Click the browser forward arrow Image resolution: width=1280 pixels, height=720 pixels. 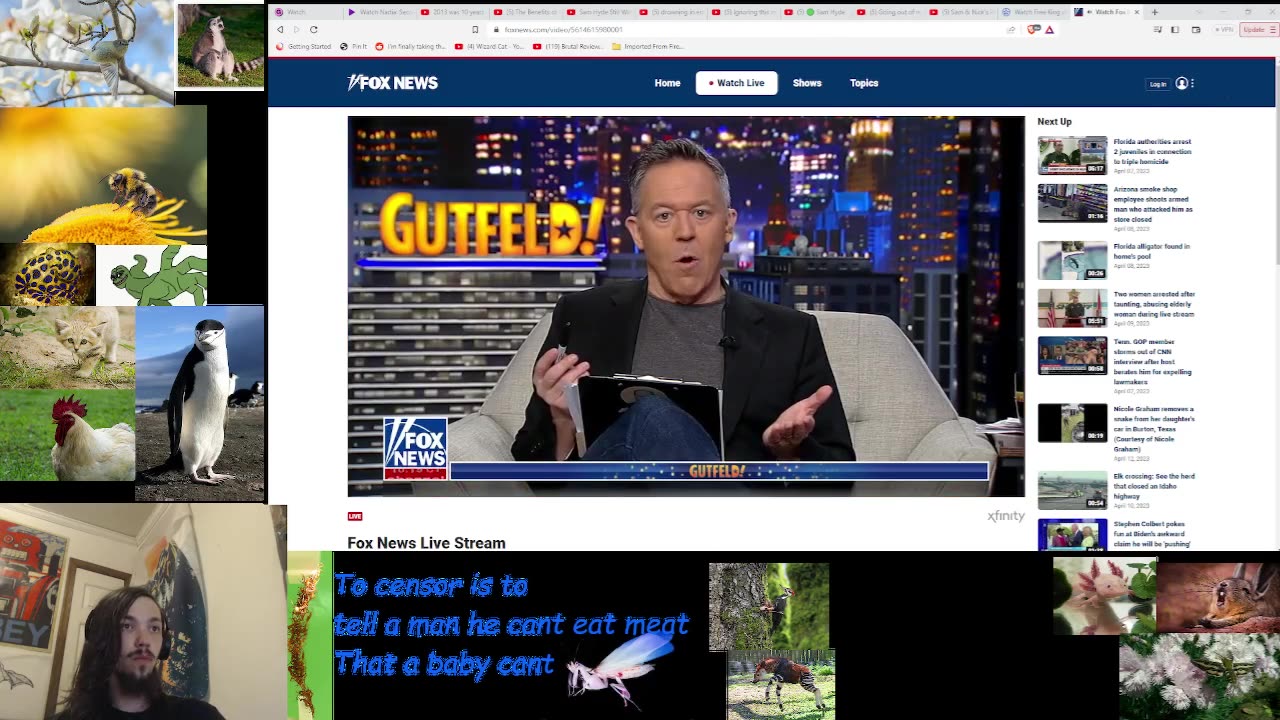coord(296,30)
